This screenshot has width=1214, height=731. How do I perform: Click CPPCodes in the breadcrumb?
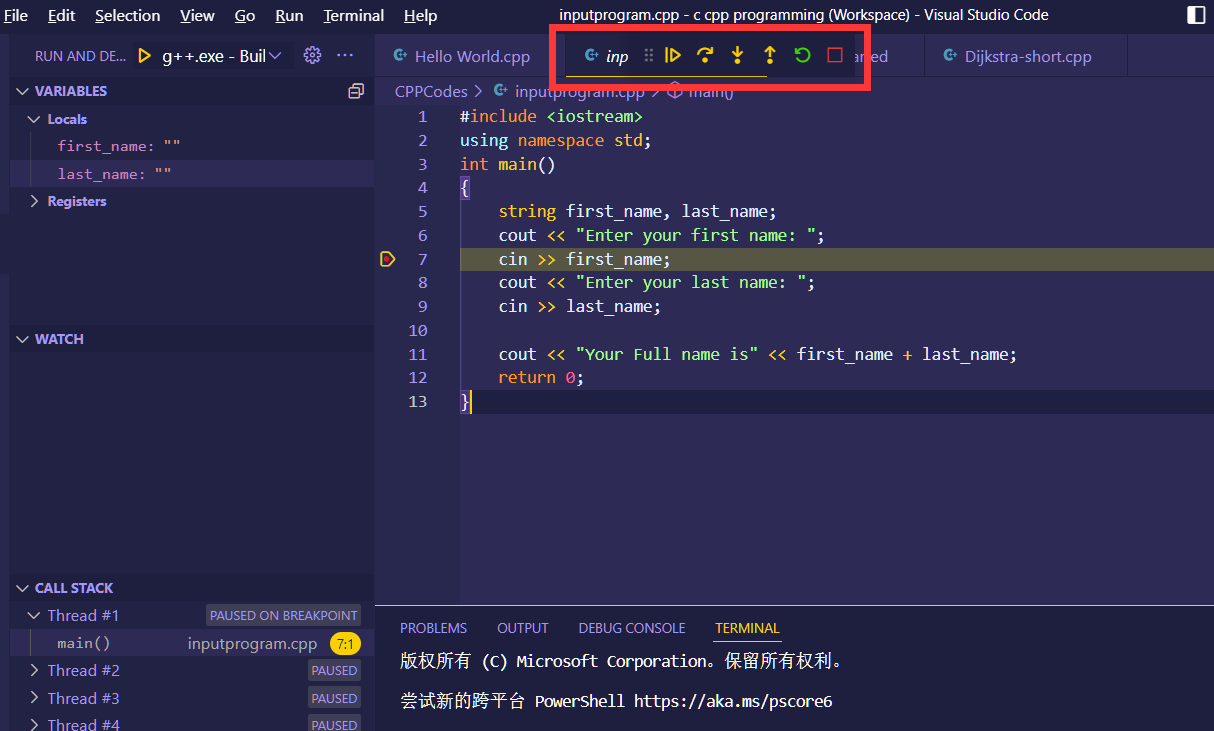[431, 91]
